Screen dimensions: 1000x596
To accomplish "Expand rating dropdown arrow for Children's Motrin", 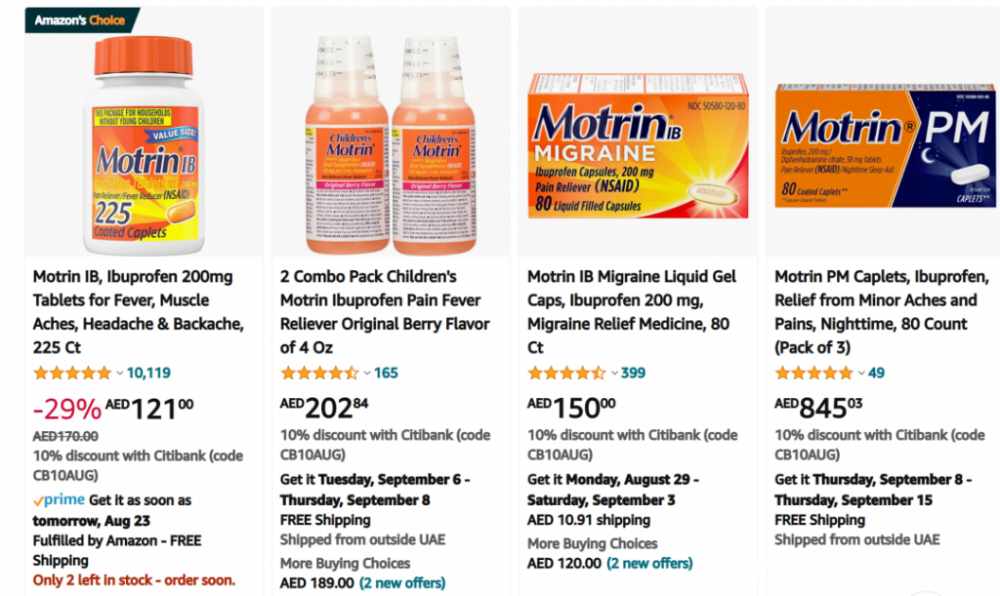I will pyautogui.click(x=367, y=374).
